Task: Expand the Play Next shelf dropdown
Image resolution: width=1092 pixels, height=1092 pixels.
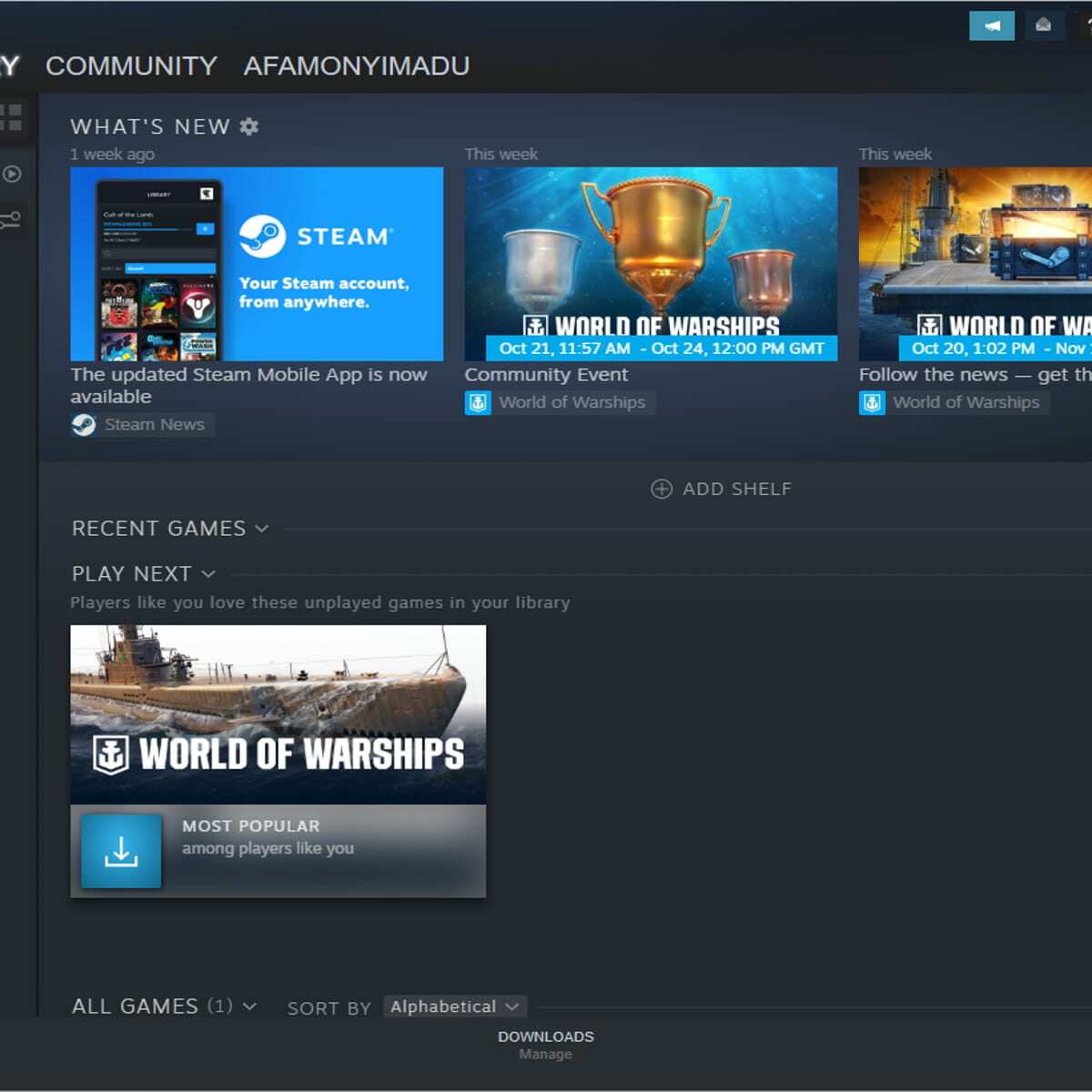Action: (x=208, y=574)
